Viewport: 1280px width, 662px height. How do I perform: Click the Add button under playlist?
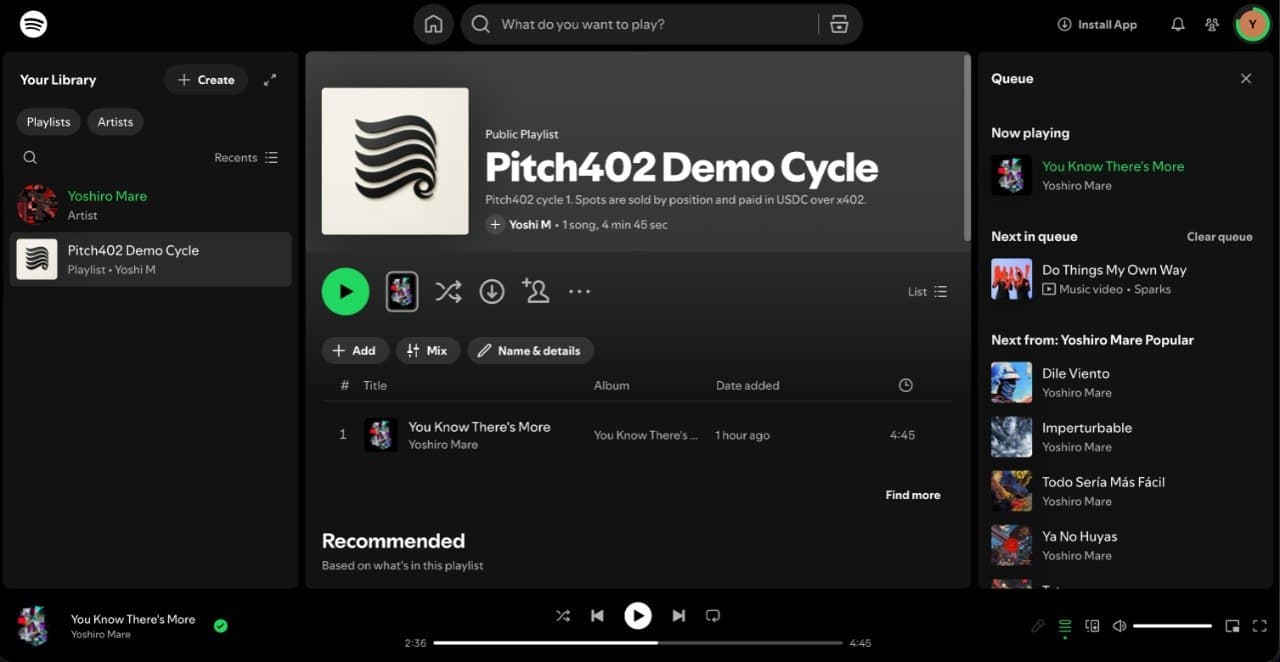[x=355, y=351]
